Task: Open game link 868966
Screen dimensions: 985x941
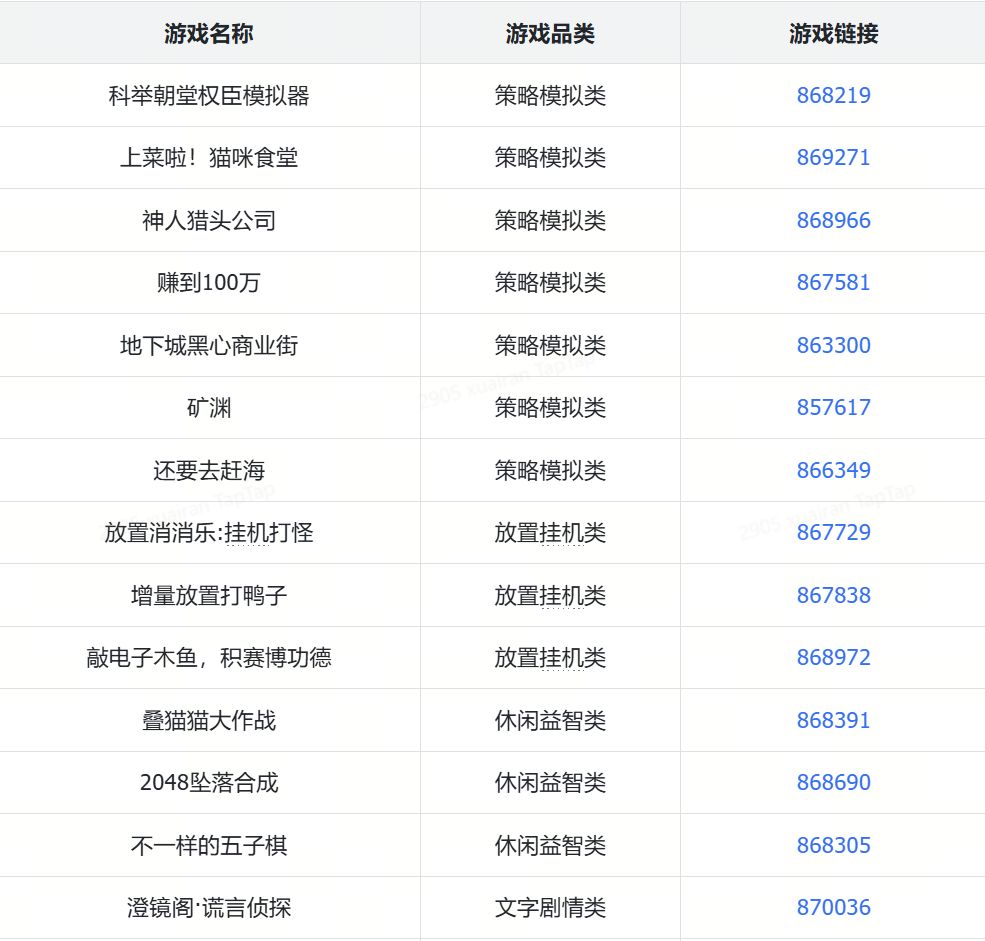Action: (833, 220)
